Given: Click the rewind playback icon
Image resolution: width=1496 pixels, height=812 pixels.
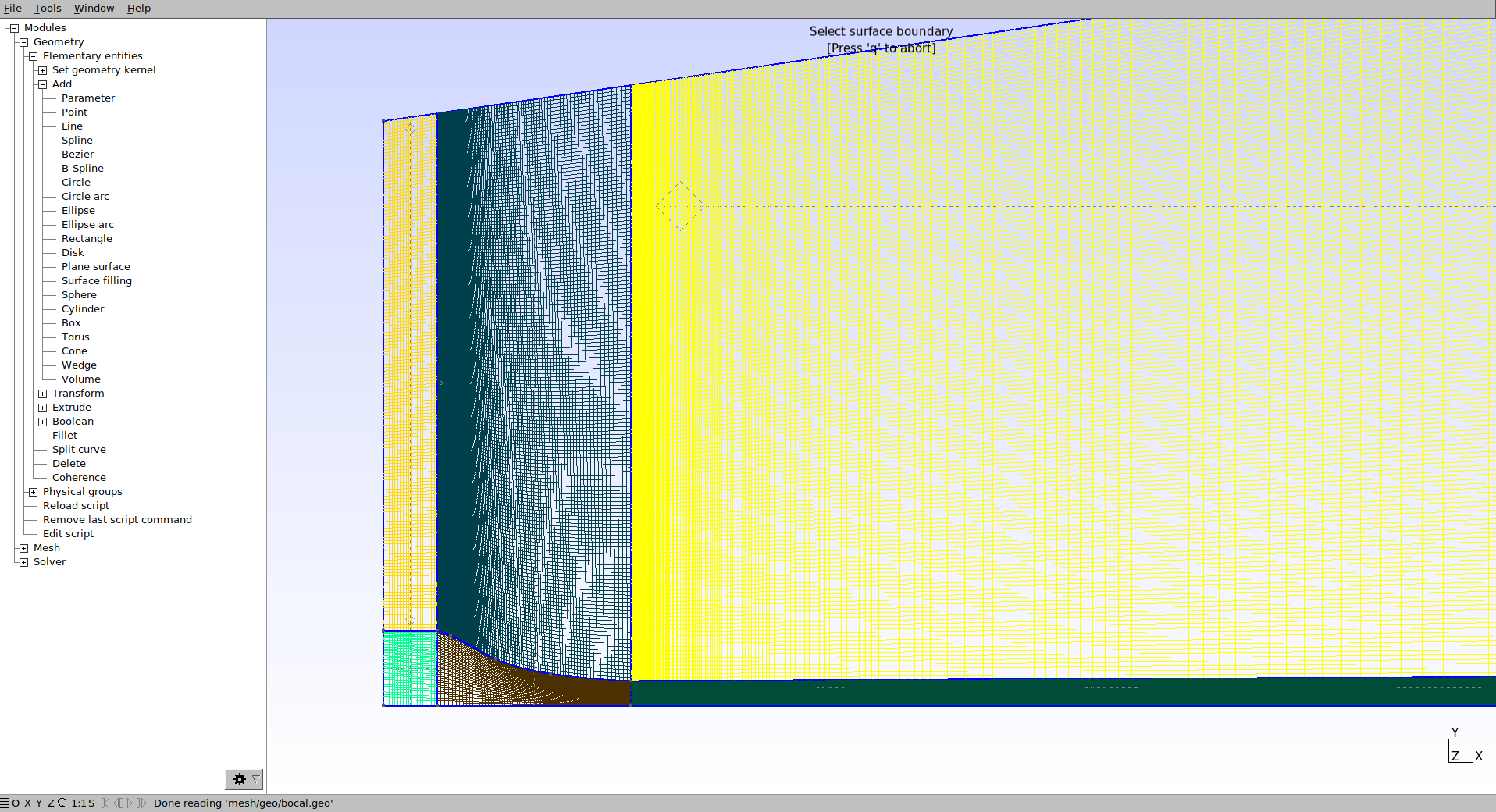Looking at the screenshot, I should [105, 803].
